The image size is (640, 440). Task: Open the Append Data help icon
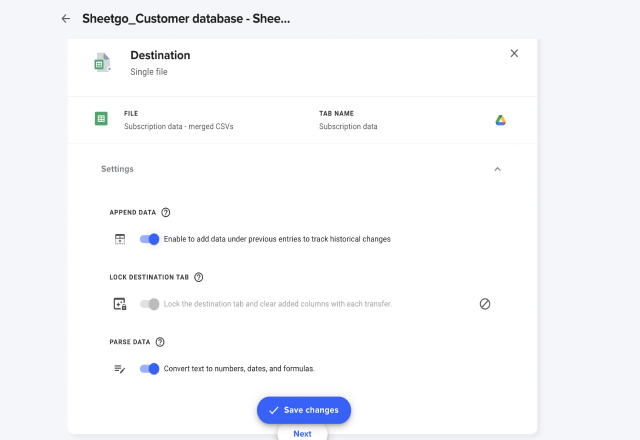[x=166, y=213]
